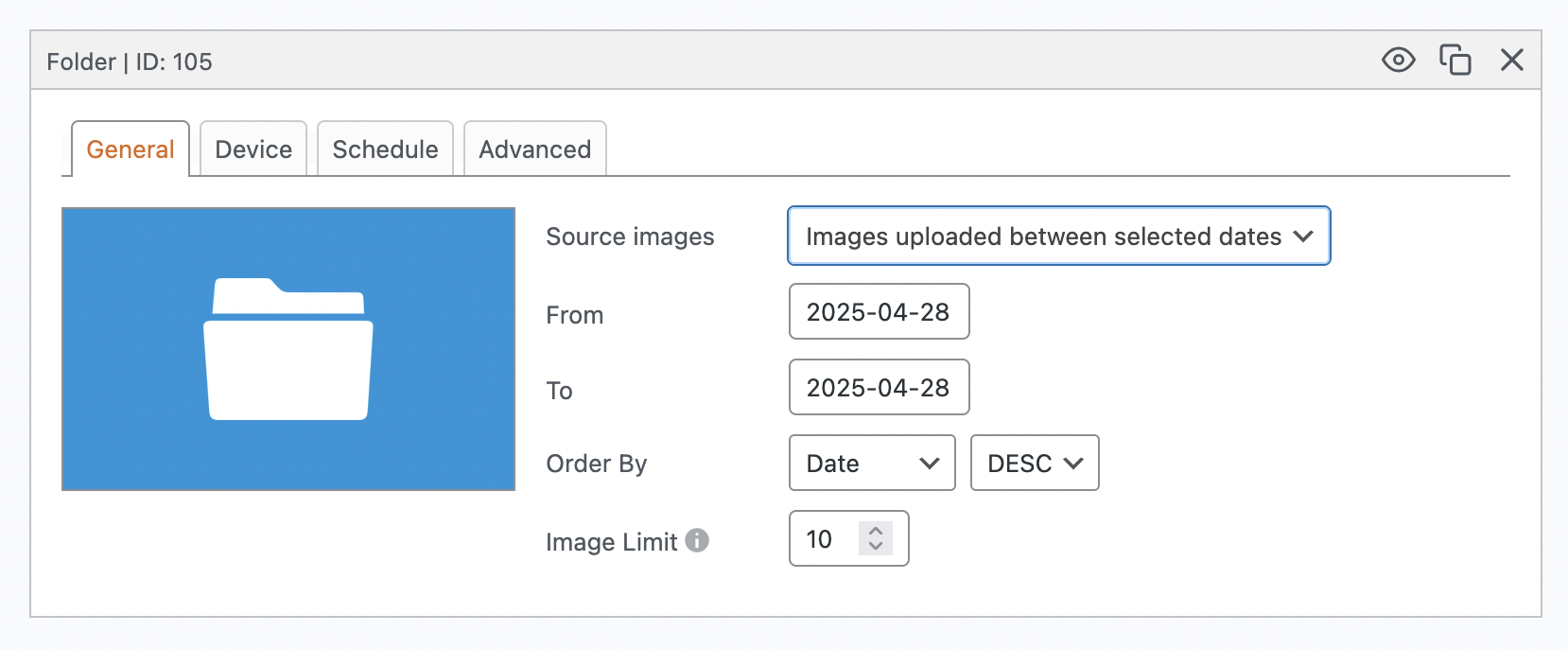
Task: Increase Image Limit with the up arrow
Action: (876, 531)
